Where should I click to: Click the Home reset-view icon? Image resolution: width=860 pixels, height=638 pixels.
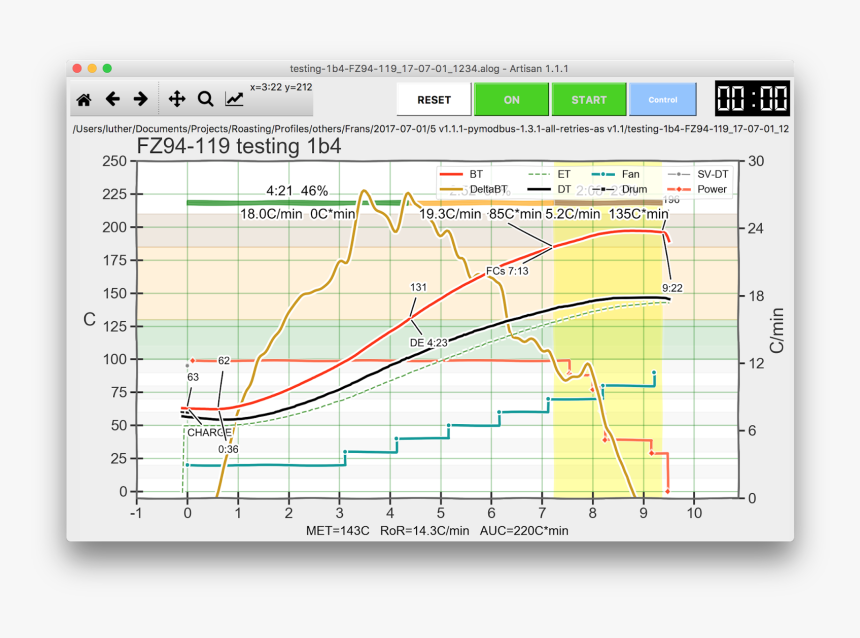84,99
